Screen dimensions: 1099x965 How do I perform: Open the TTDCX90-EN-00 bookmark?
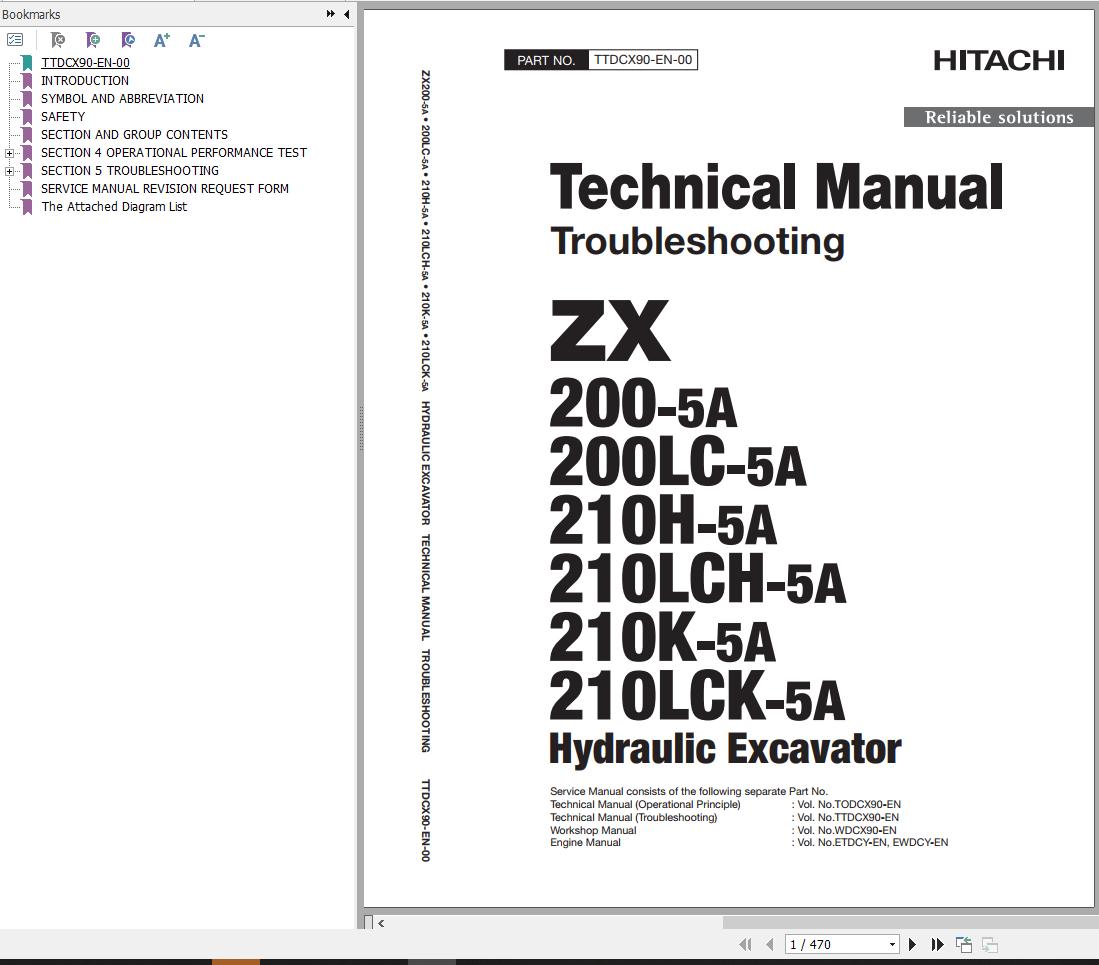[x=86, y=62]
